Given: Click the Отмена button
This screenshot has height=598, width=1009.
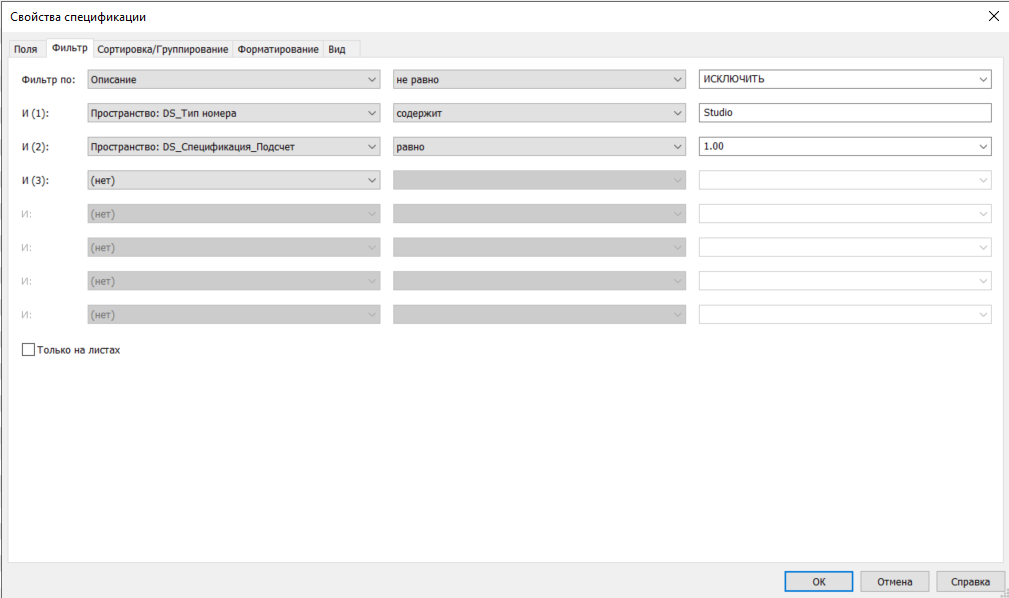Looking at the screenshot, I should [x=894, y=581].
